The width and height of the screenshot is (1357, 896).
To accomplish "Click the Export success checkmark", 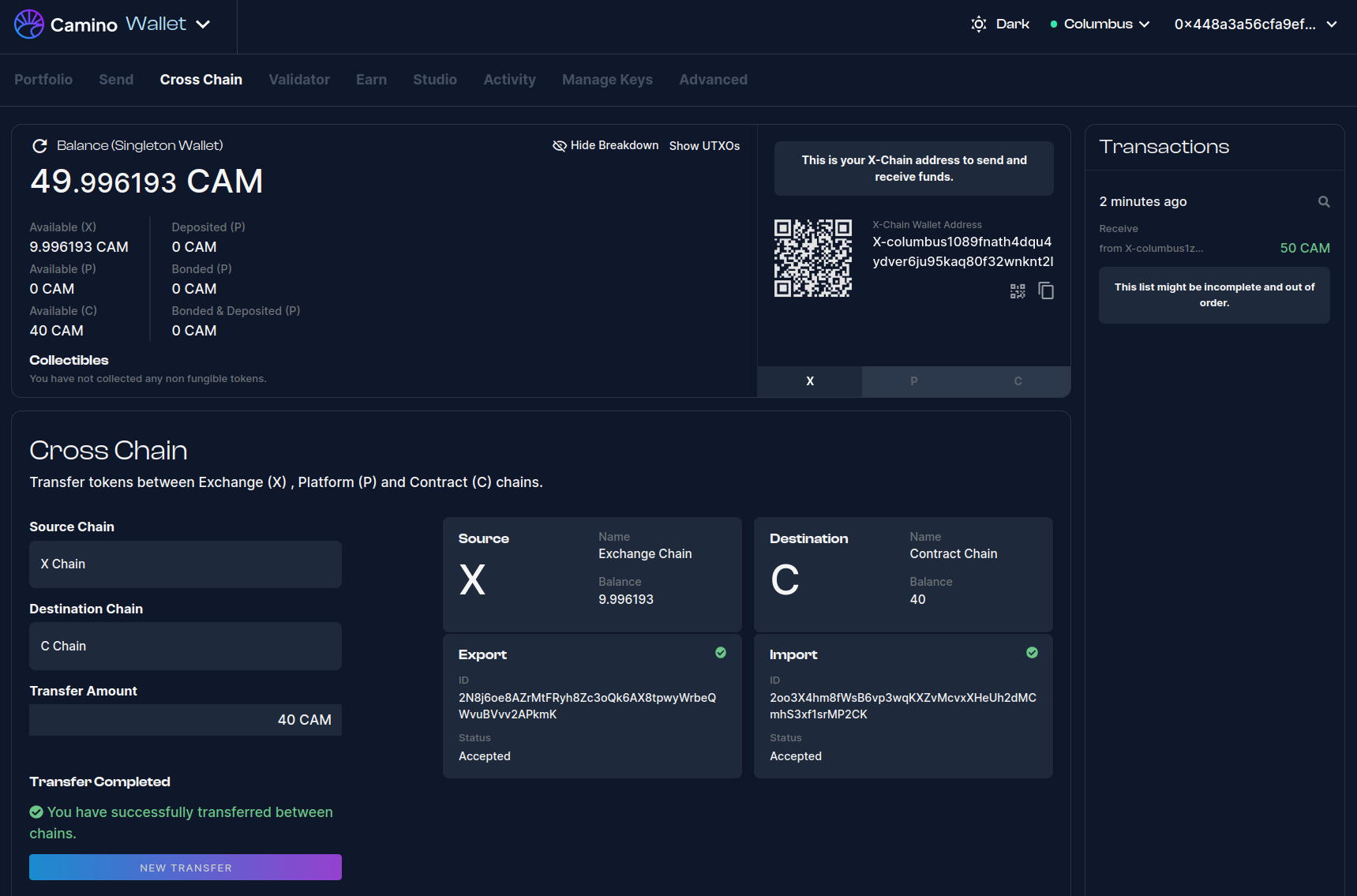I will (720, 653).
